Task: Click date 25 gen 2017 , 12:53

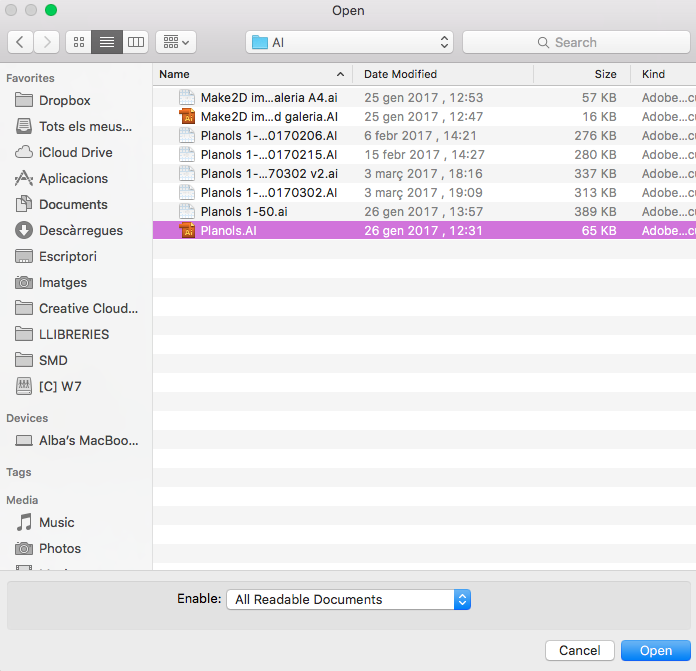Action: pyautogui.click(x=423, y=98)
